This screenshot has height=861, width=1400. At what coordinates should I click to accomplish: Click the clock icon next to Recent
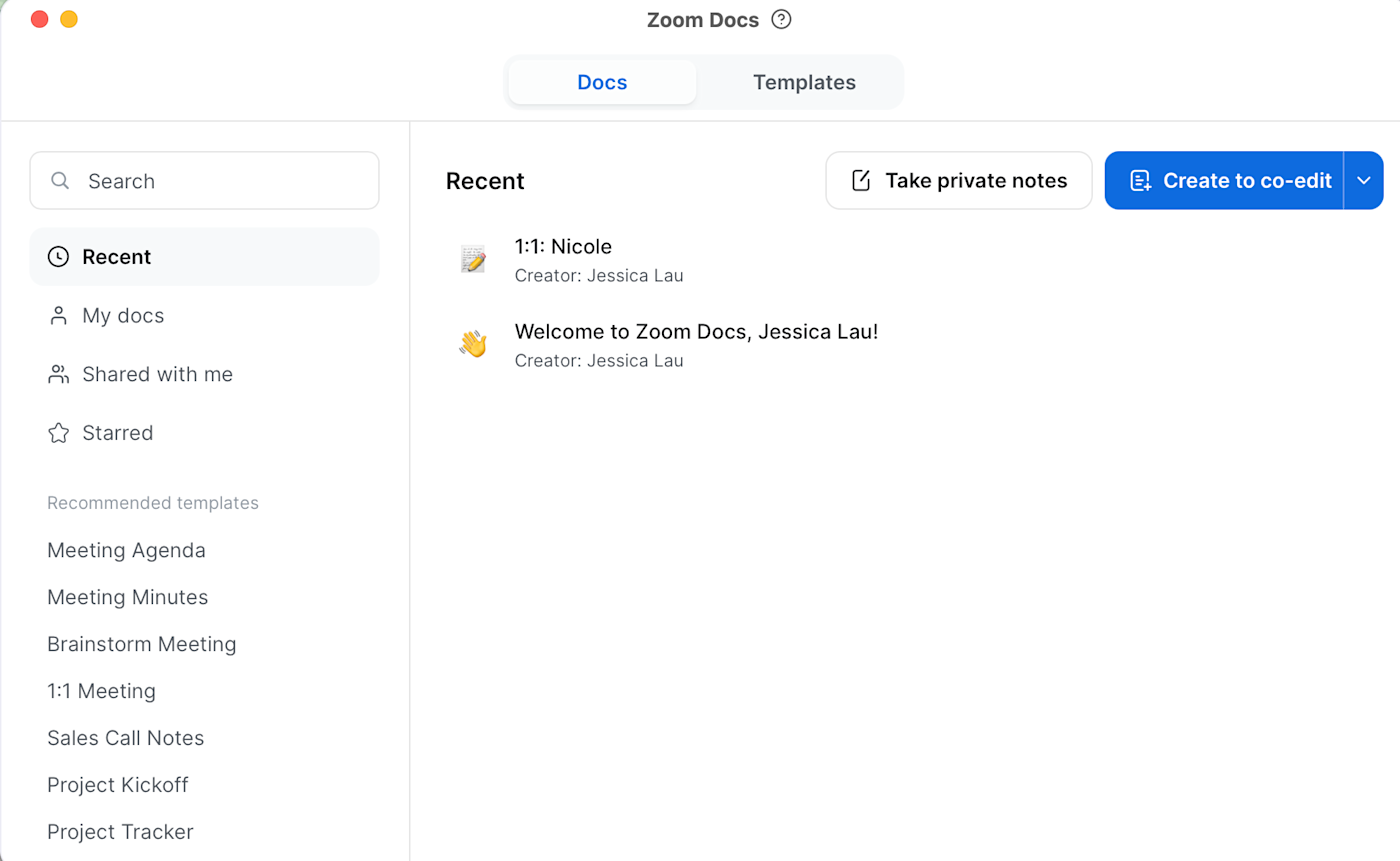point(59,257)
